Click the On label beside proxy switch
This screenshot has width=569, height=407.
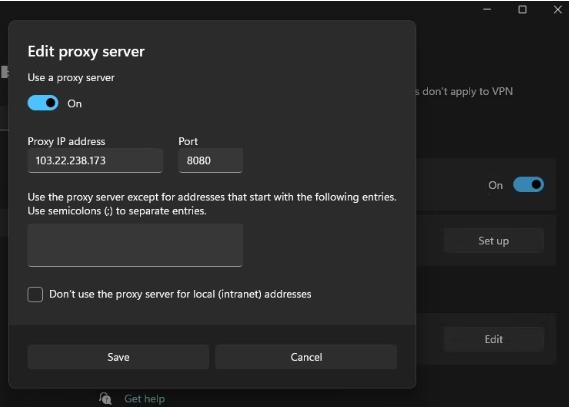click(x=74, y=104)
